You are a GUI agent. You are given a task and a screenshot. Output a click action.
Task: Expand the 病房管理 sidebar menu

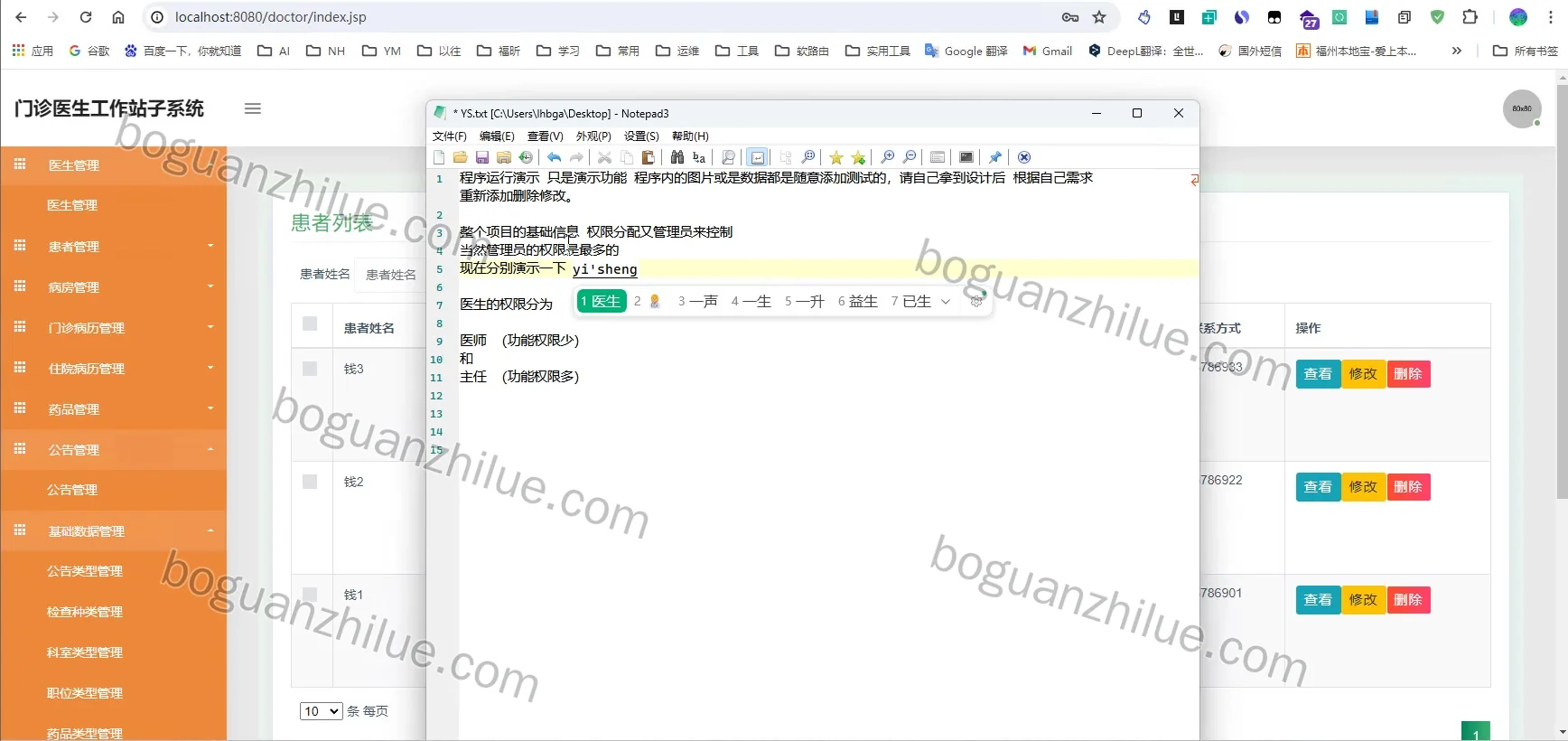tap(113, 286)
